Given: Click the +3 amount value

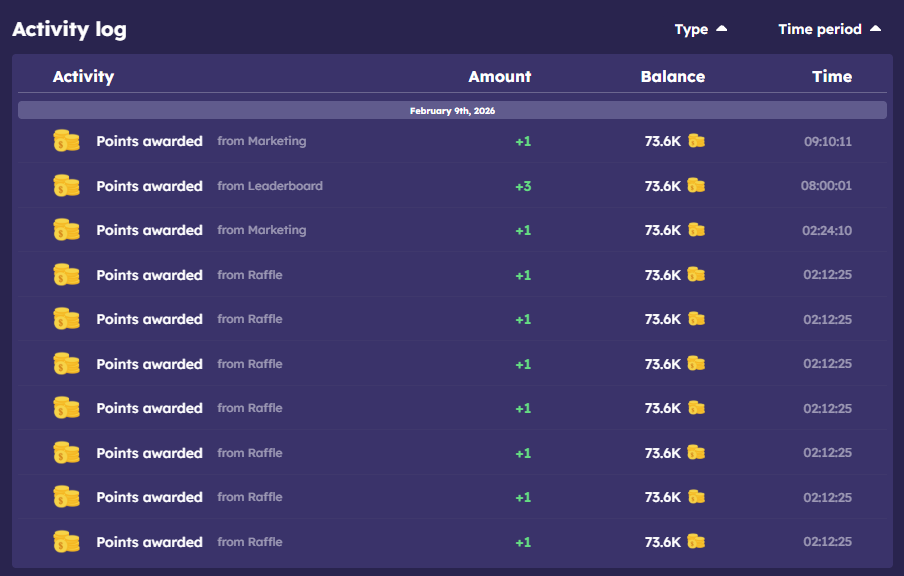Looking at the screenshot, I should [x=523, y=186].
